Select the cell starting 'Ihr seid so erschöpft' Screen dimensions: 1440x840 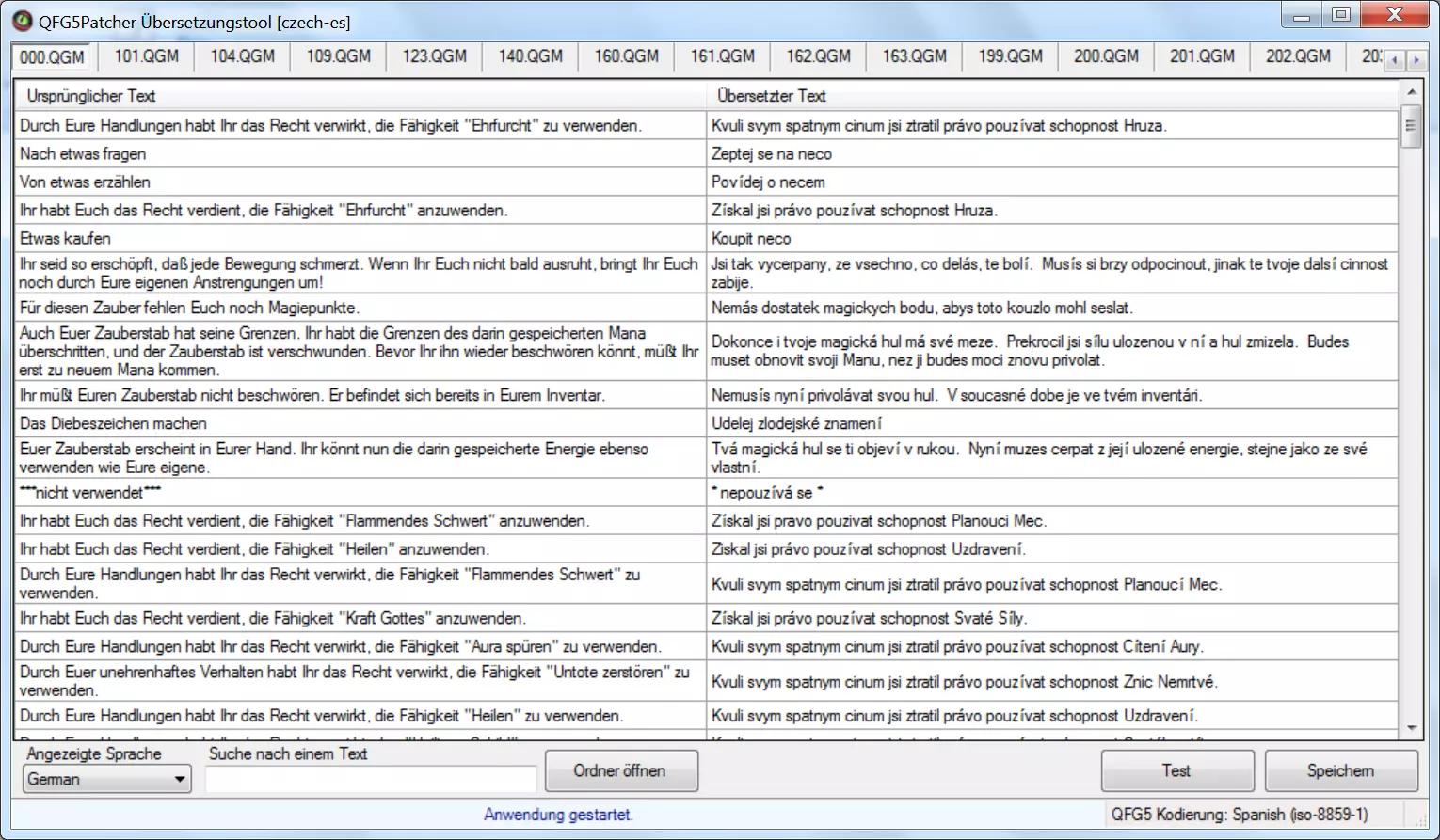[x=360, y=273]
